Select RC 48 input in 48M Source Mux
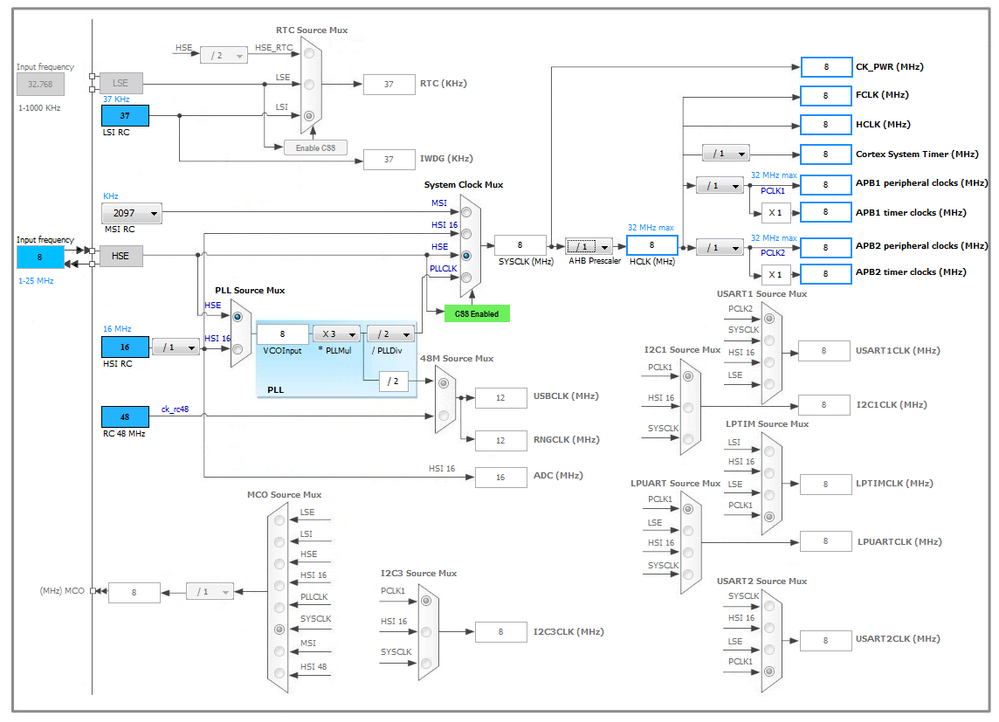The width and height of the screenshot is (999, 722). click(x=443, y=415)
